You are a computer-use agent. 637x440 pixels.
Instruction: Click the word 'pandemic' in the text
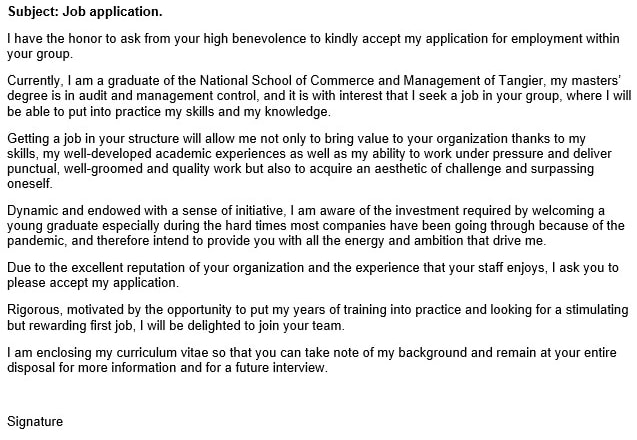[x=36, y=241]
